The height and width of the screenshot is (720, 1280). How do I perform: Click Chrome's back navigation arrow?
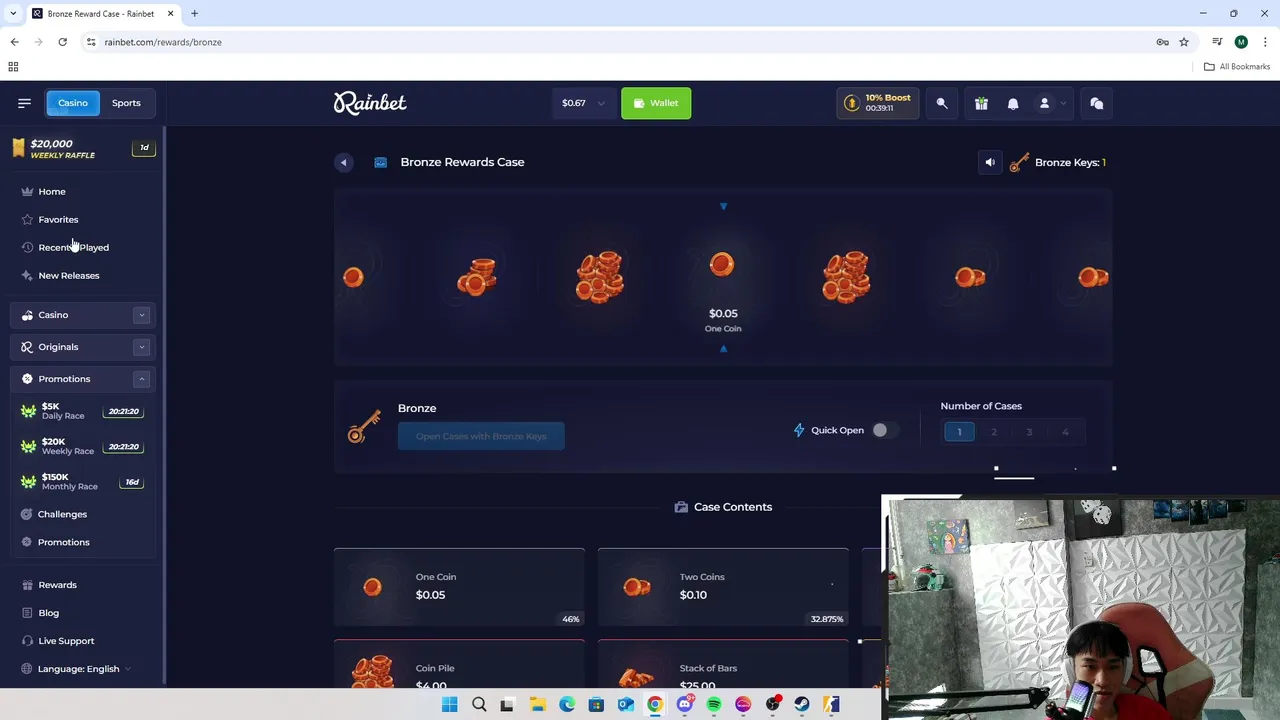click(14, 42)
